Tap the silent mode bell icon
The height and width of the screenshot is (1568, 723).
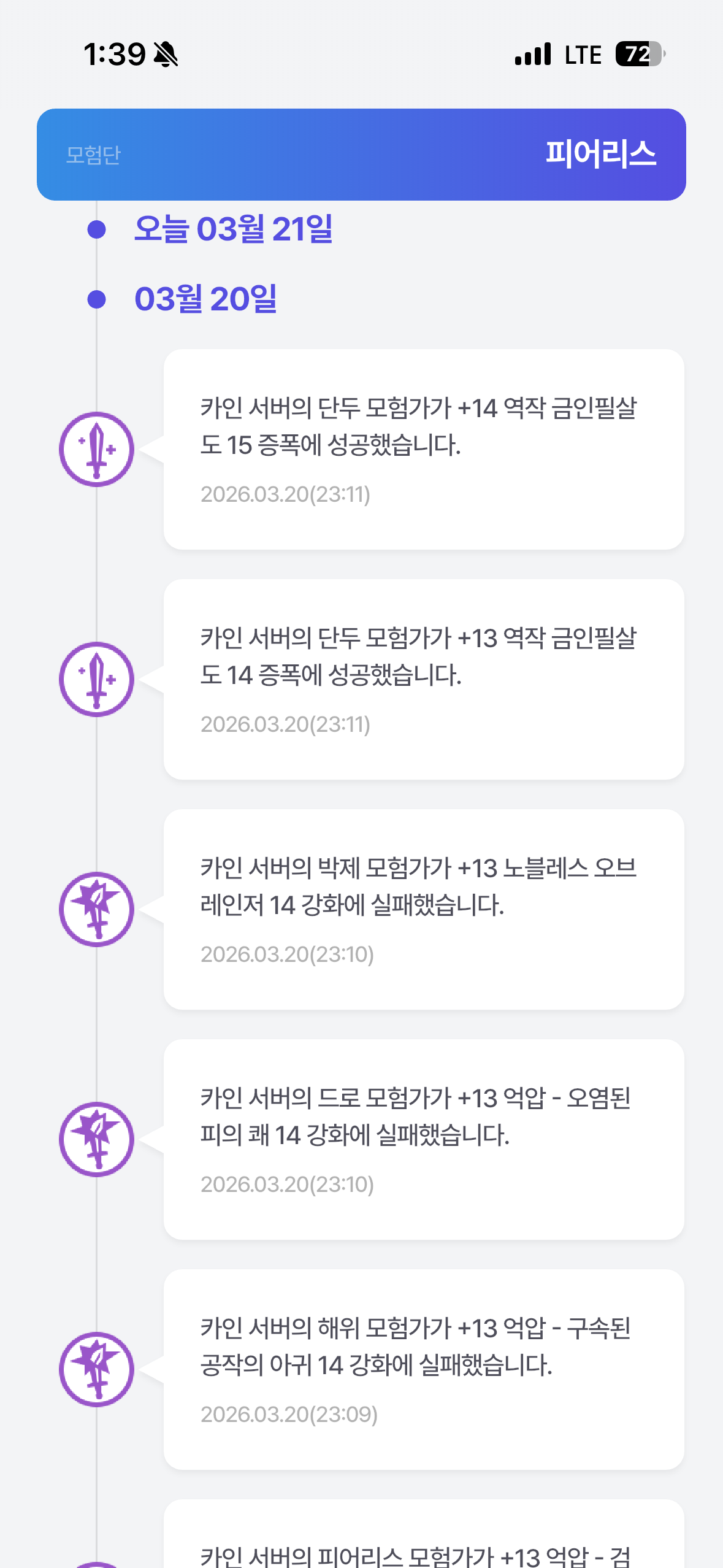click(x=166, y=55)
